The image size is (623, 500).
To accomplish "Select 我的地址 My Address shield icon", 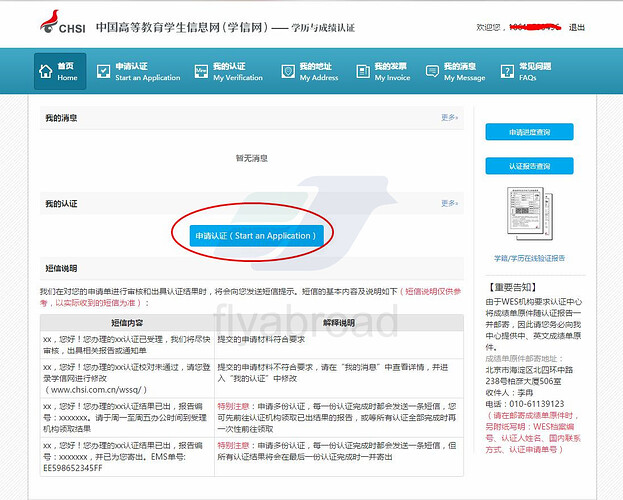I will [288, 71].
